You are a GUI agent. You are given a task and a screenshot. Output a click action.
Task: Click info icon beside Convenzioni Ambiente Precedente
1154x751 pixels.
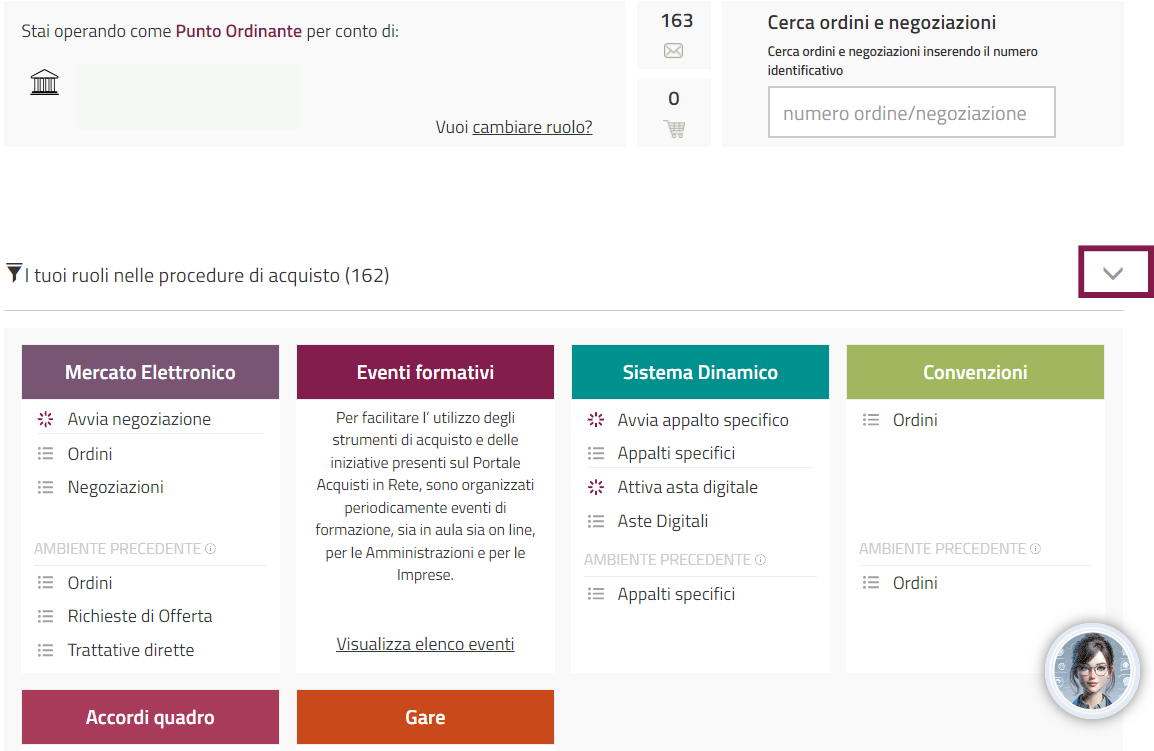coord(1036,549)
